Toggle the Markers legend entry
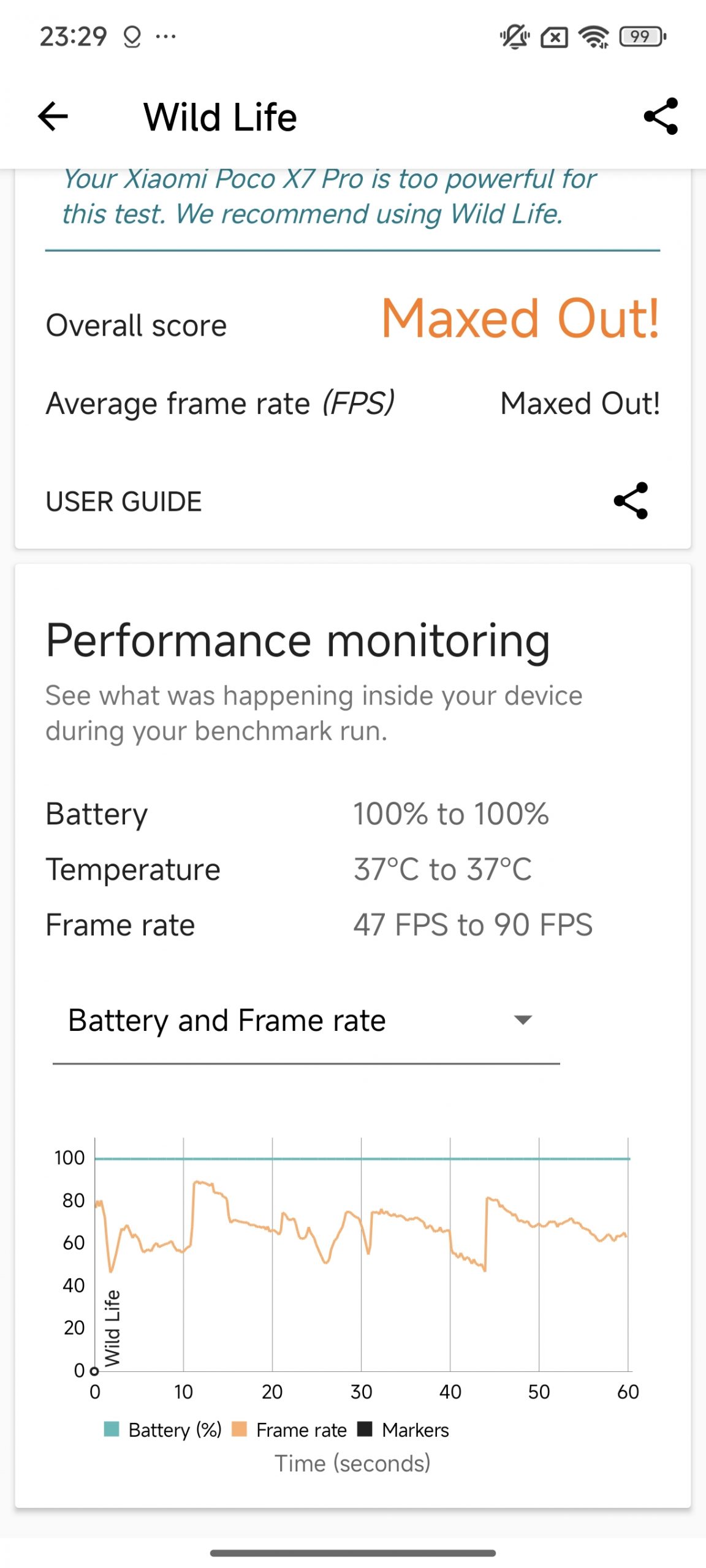 [x=404, y=1430]
